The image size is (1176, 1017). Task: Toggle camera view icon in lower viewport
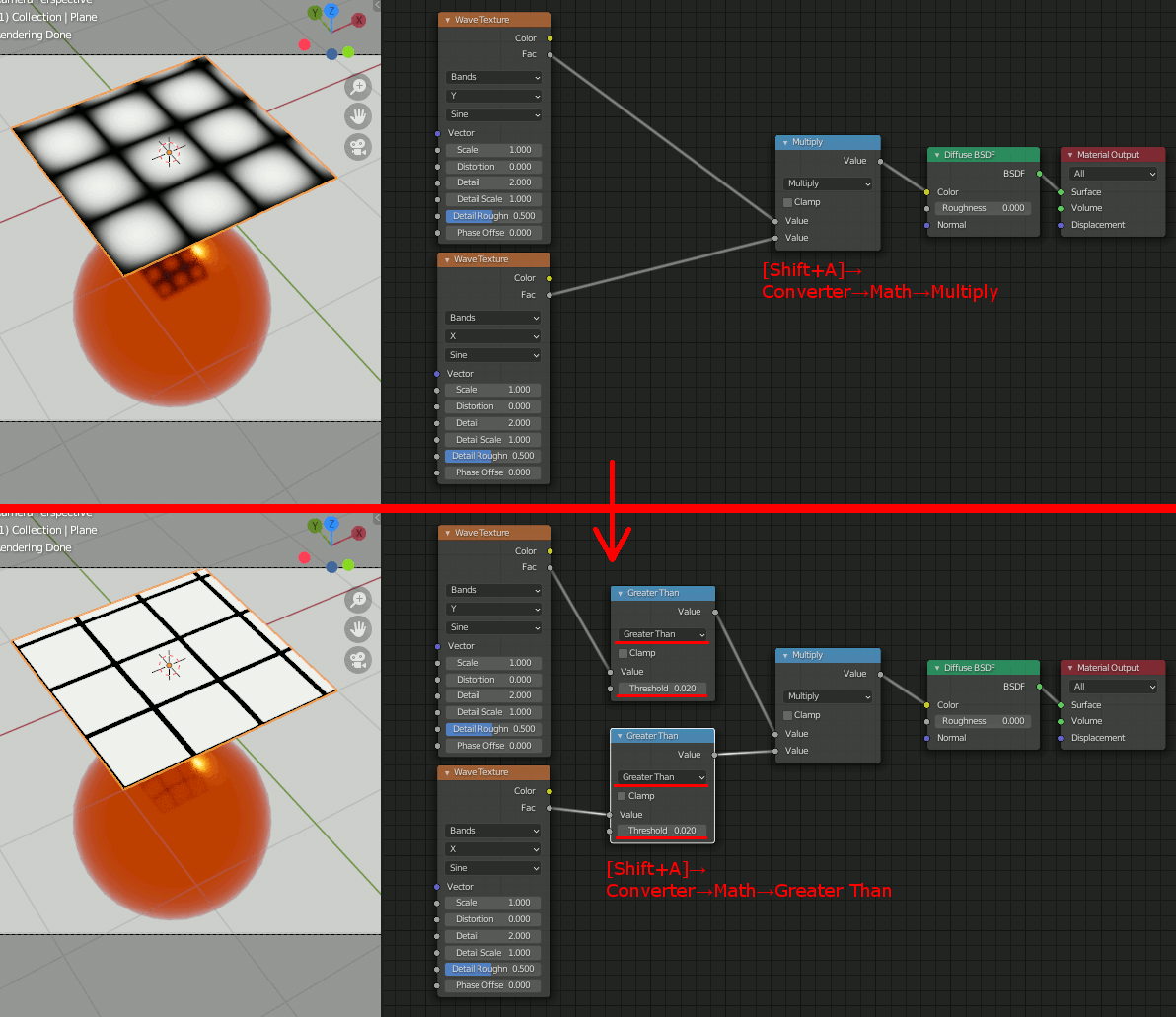[358, 660]
